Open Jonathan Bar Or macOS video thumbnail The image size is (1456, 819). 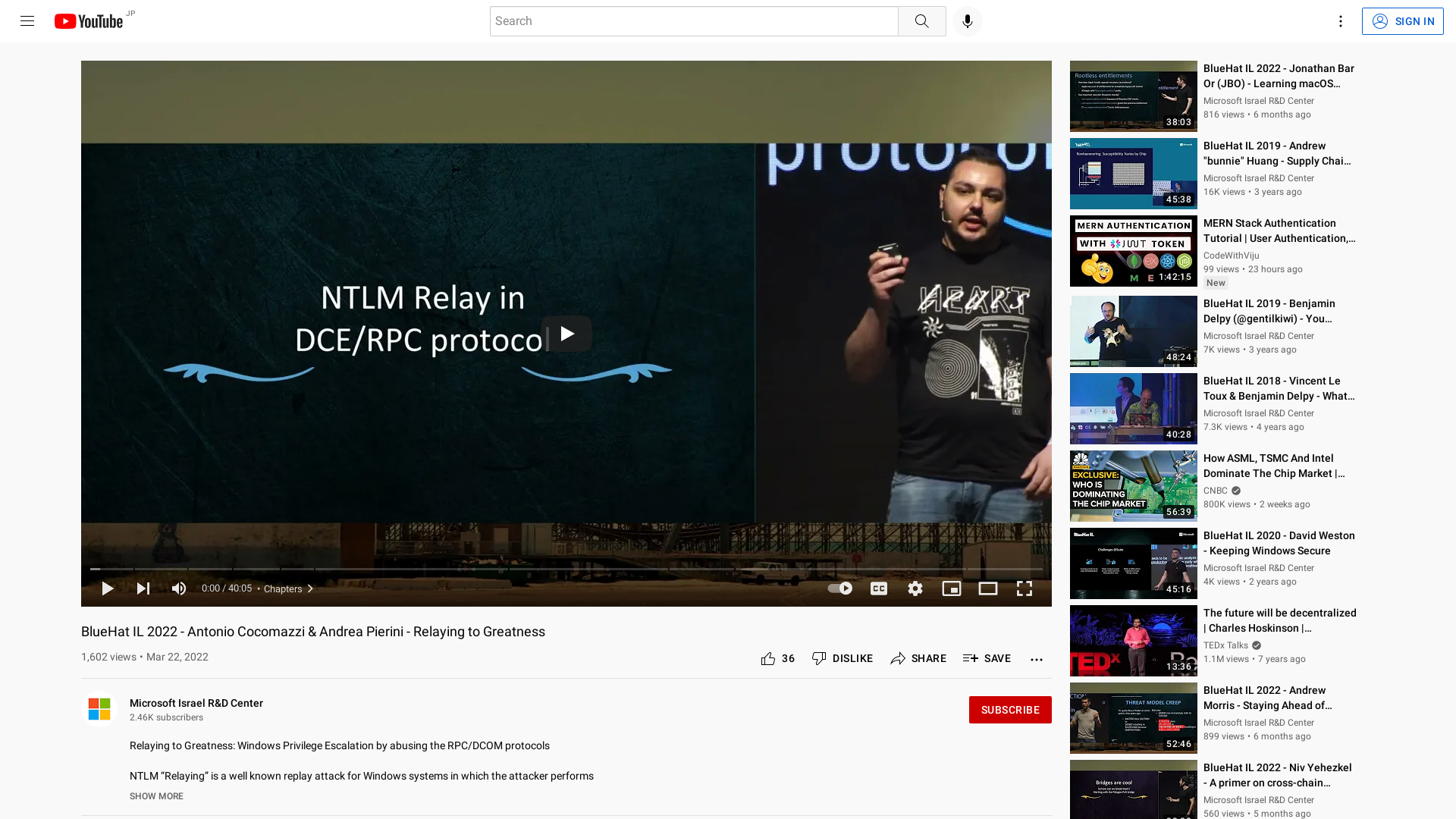point(1133,96)
